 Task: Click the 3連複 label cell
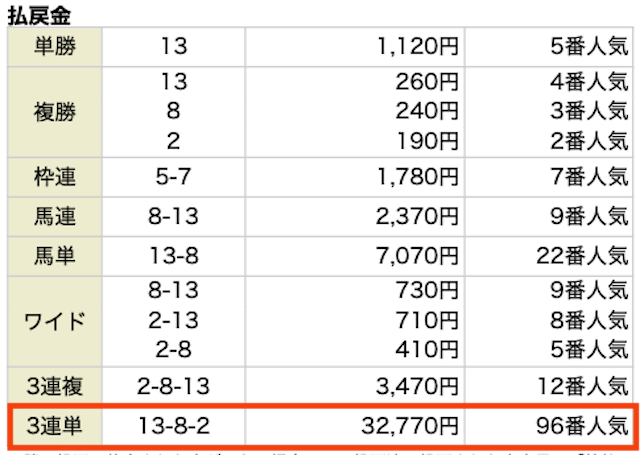[55, 386]
